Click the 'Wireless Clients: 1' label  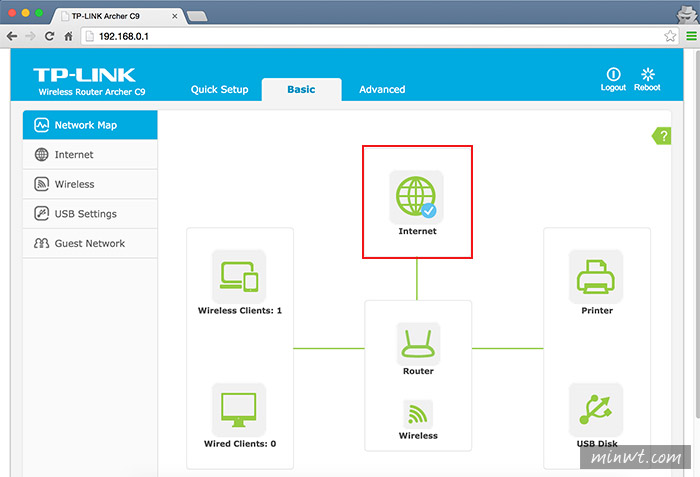click(x=240, y=310)
